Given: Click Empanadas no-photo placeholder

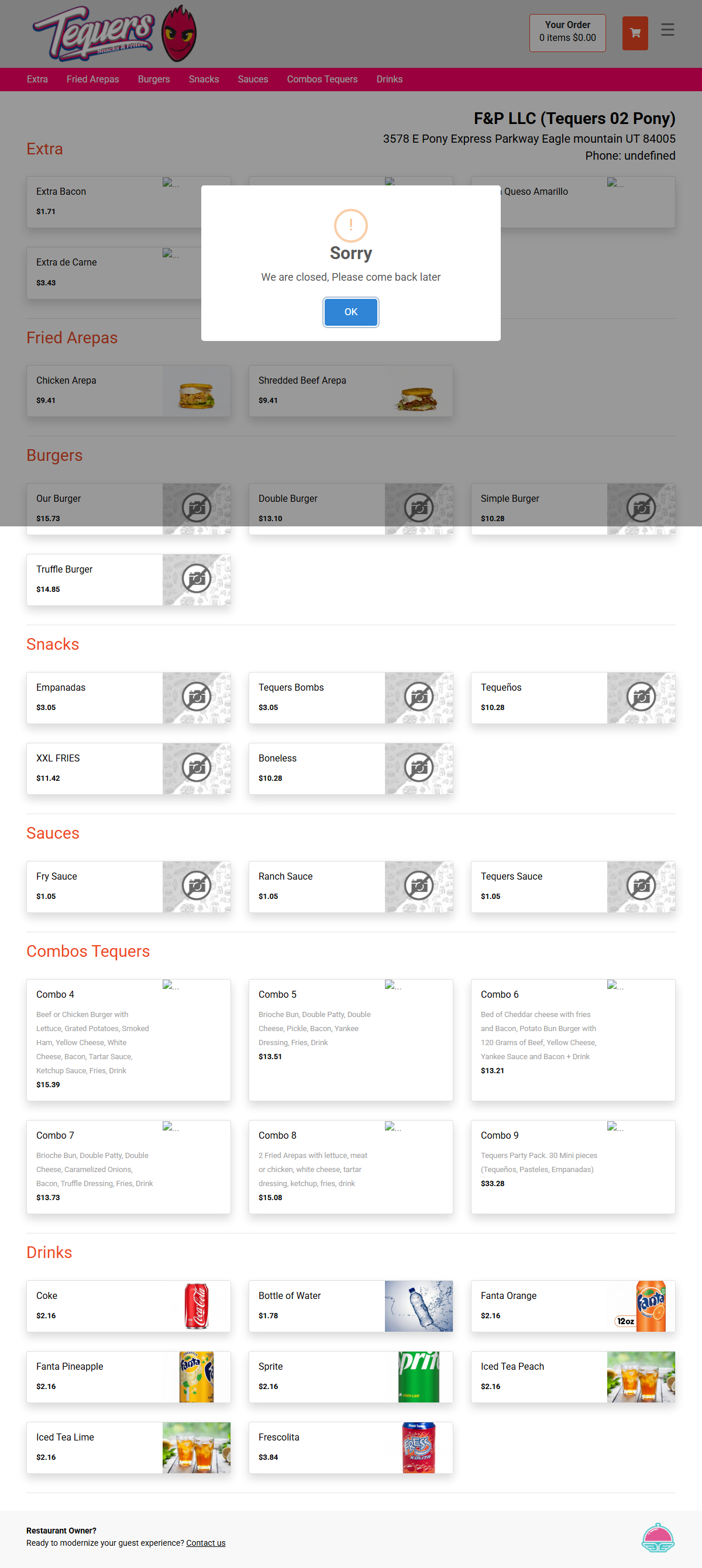Looking at the screenshot, I should pos(196,698).
